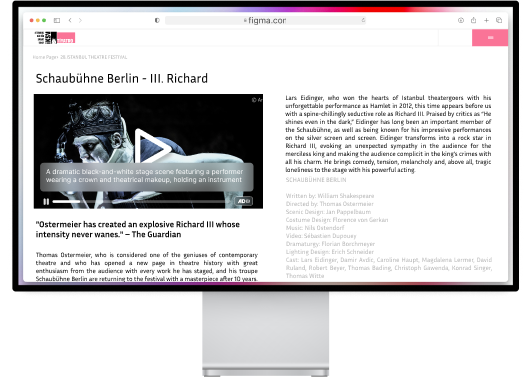Screen dimensions: 532x378
Task: Open the pink hamburger menu button
Action: [490, 38]
